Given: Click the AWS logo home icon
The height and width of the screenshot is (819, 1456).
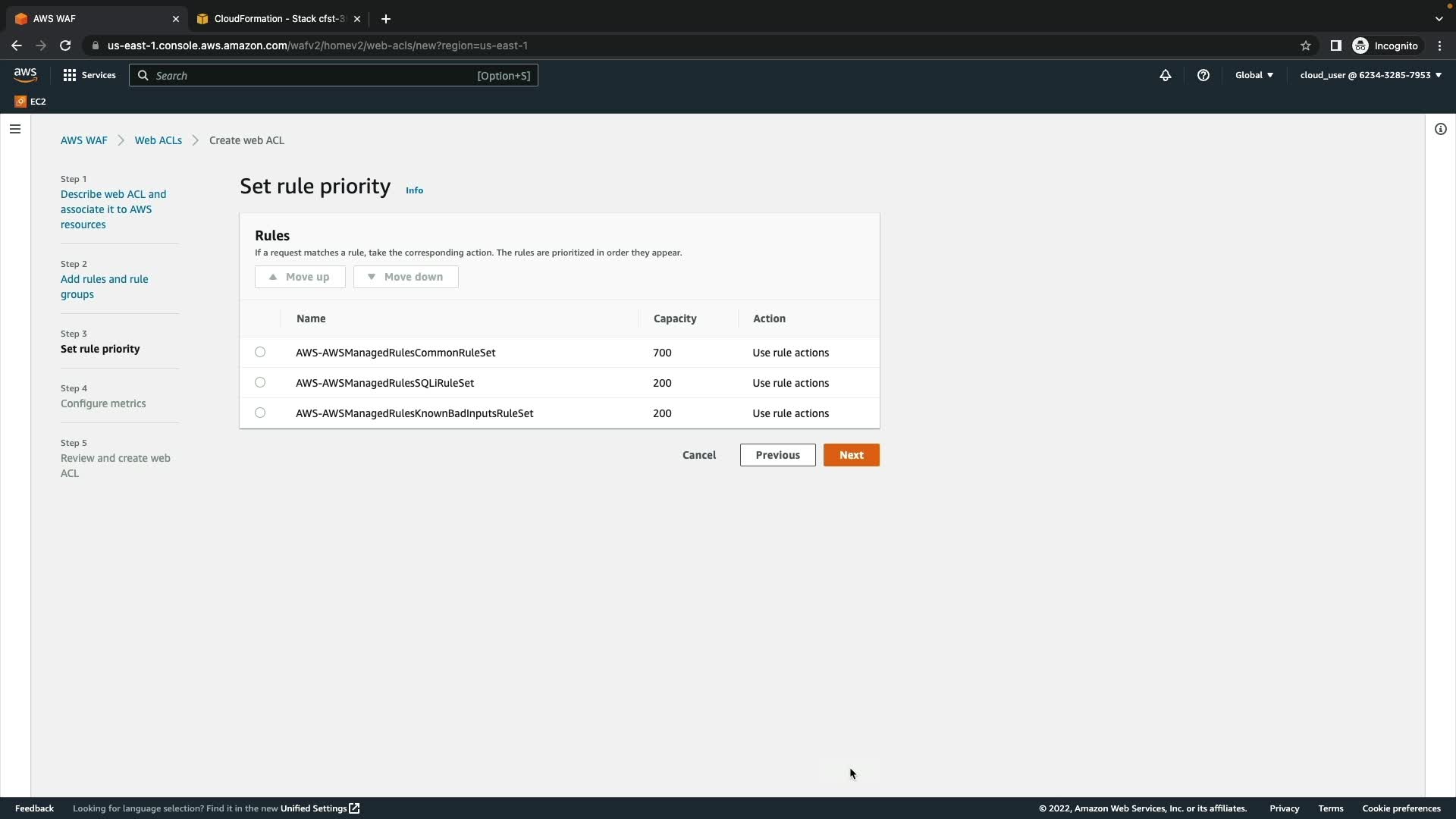Looking at the screenshot, I should pyautogui.click(x=25, y=74).
